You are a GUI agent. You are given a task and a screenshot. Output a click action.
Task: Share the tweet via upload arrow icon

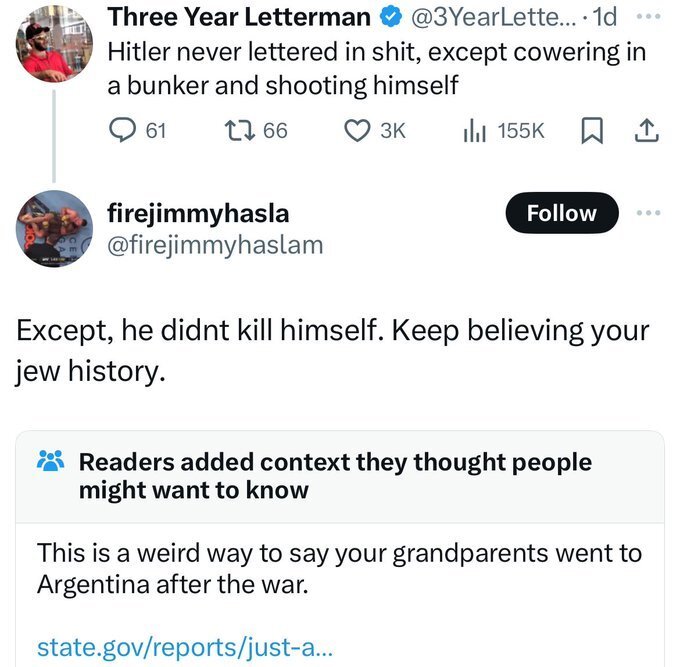[x=646, y=132]
